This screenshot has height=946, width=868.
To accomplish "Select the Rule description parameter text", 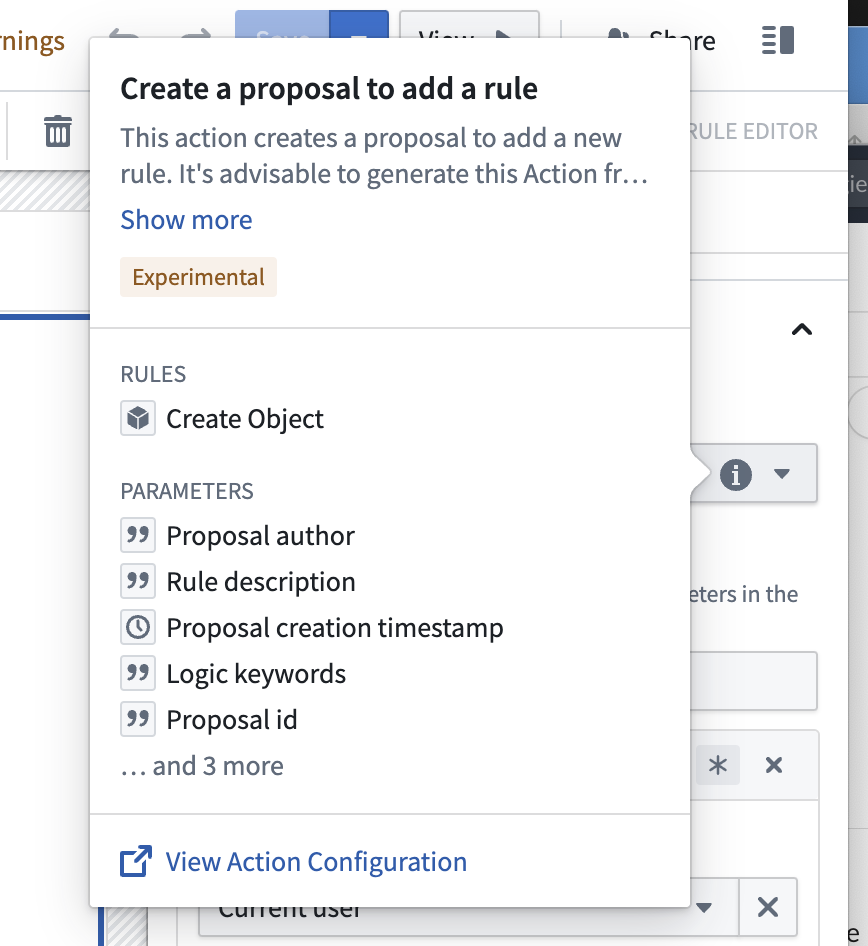I will click(261, 582).
